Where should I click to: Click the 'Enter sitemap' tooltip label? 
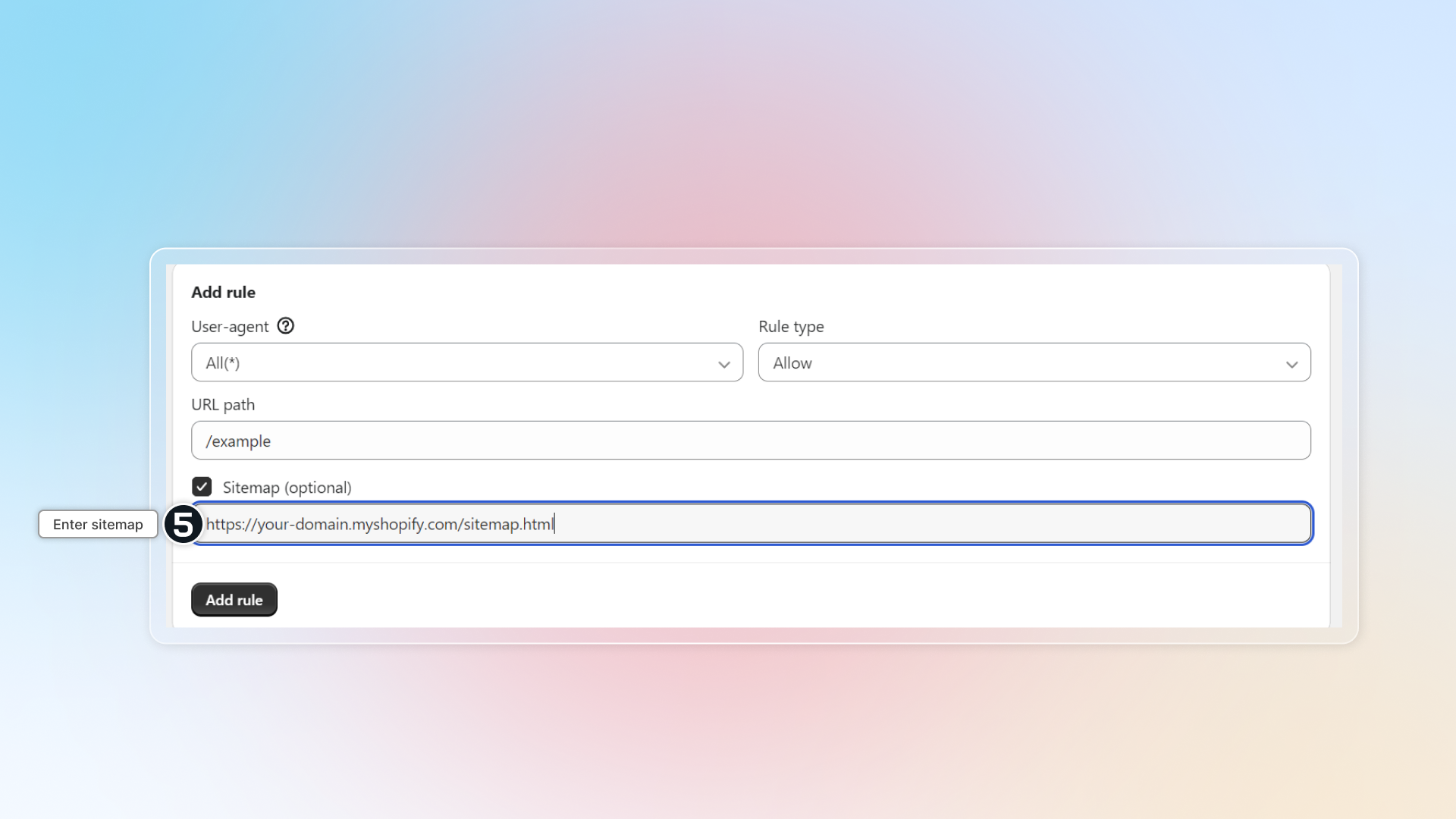coord(98,524)
